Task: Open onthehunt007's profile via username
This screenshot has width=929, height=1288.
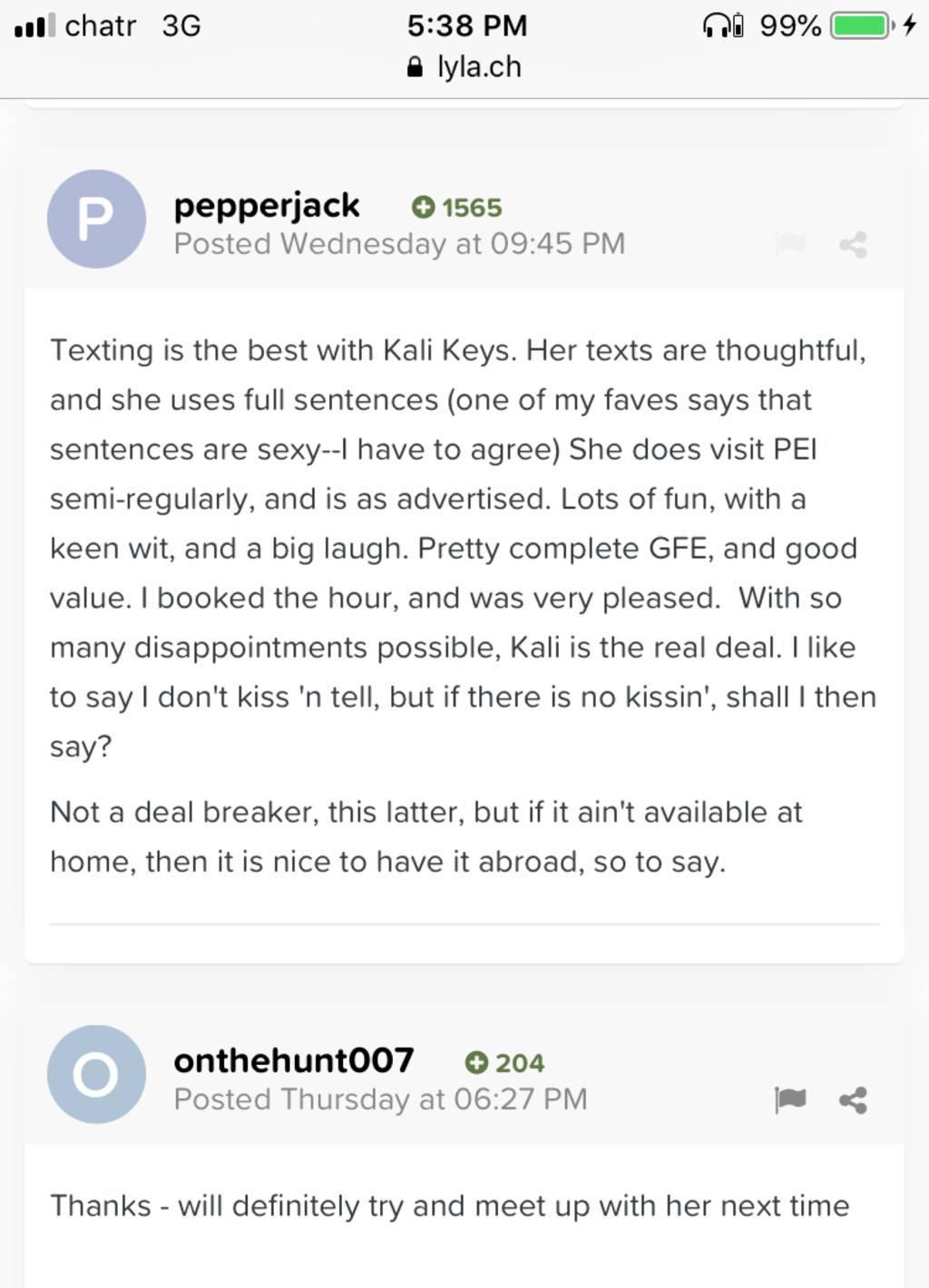Action: coord(294,1060)
